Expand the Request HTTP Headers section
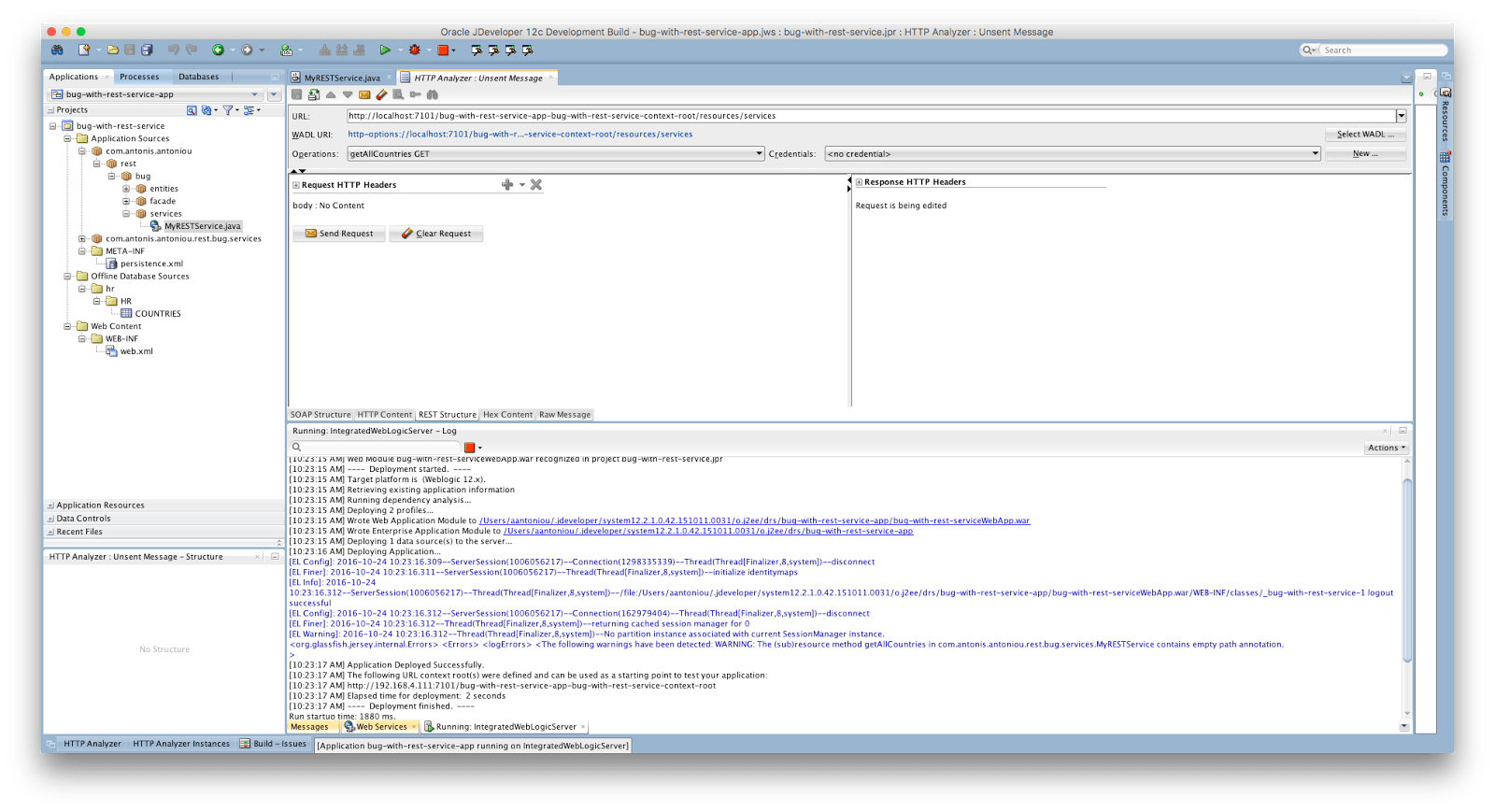The width and height of the screenshot is (1495, 812). pyautogui.click(x=295, y=185)
